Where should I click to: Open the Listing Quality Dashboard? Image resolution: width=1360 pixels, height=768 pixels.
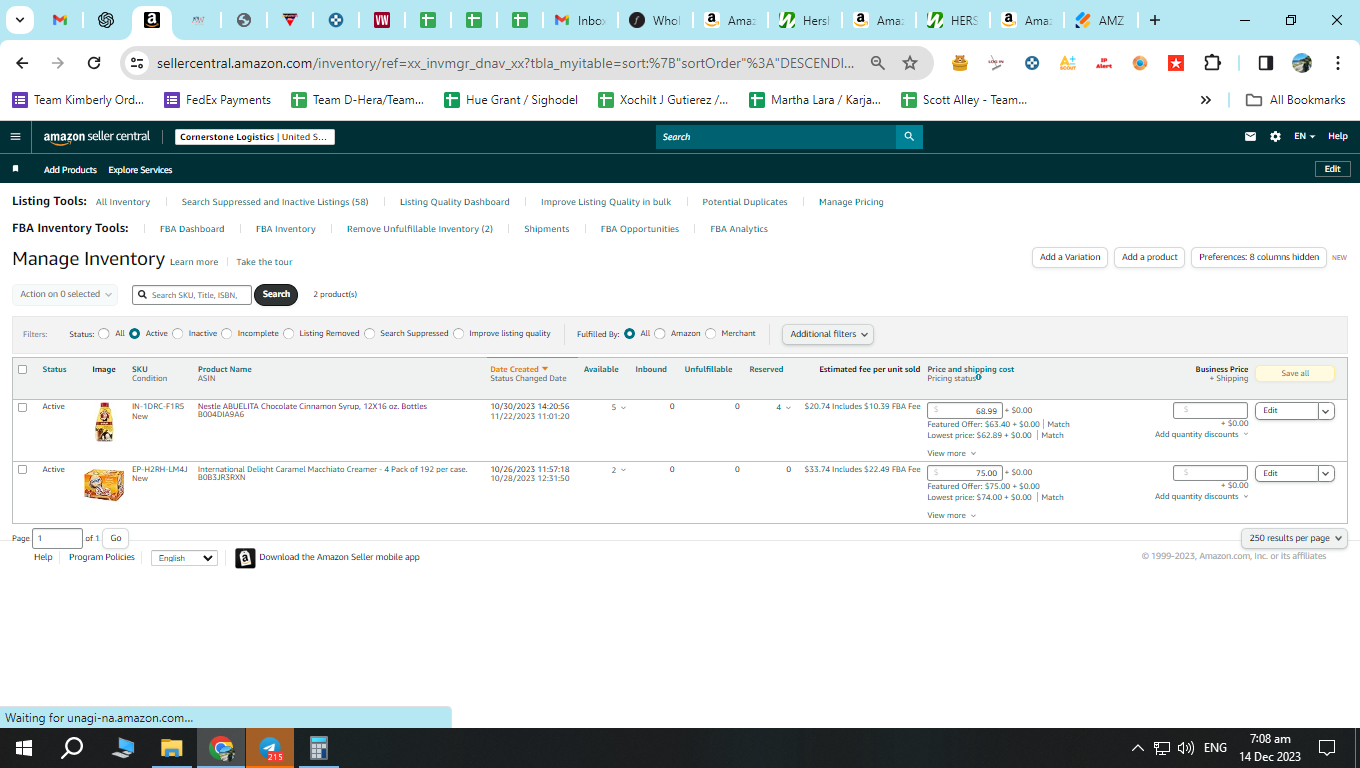[455, 202]
